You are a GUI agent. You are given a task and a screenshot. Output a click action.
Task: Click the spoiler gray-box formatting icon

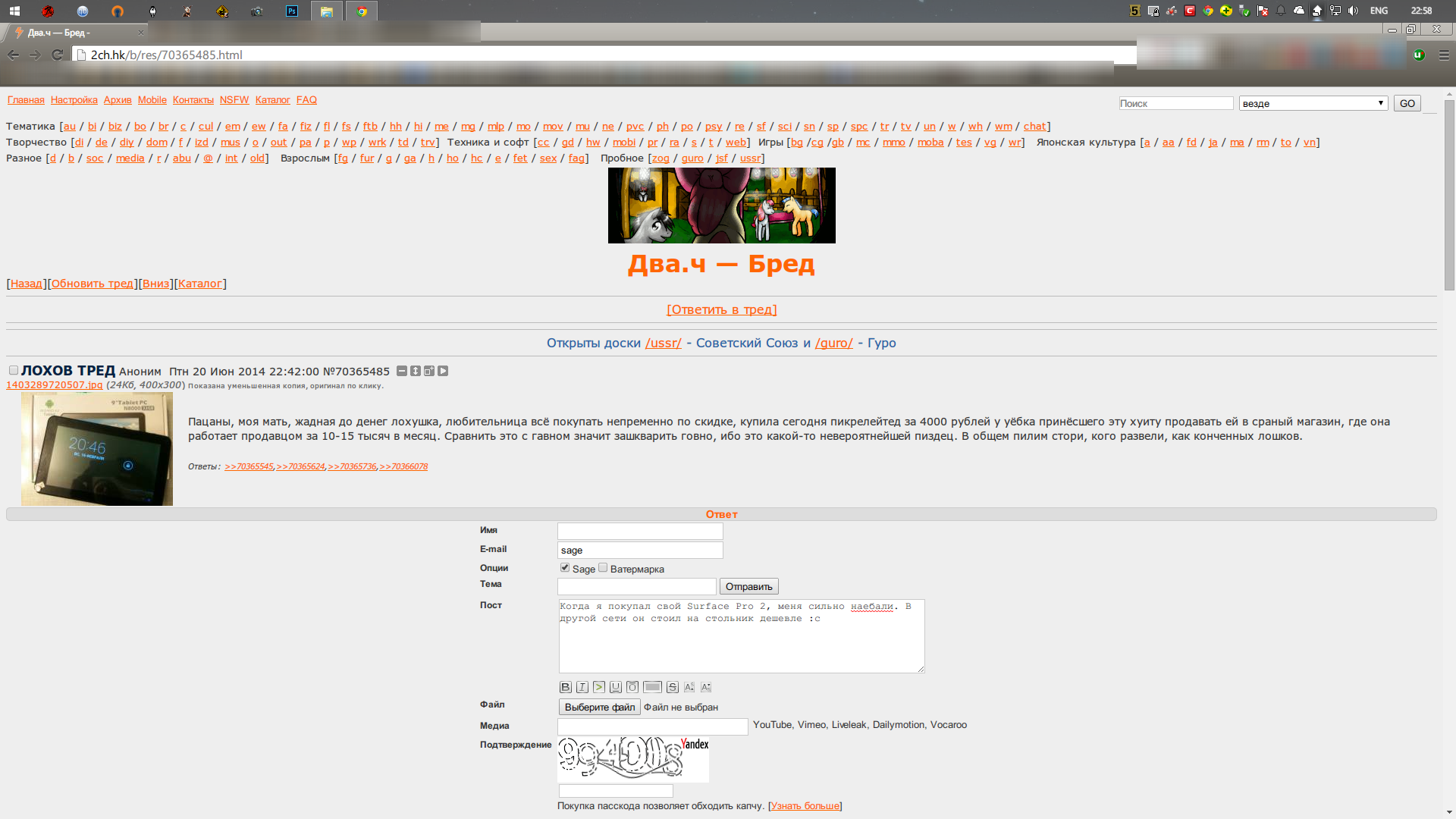[x=652, y=687]
